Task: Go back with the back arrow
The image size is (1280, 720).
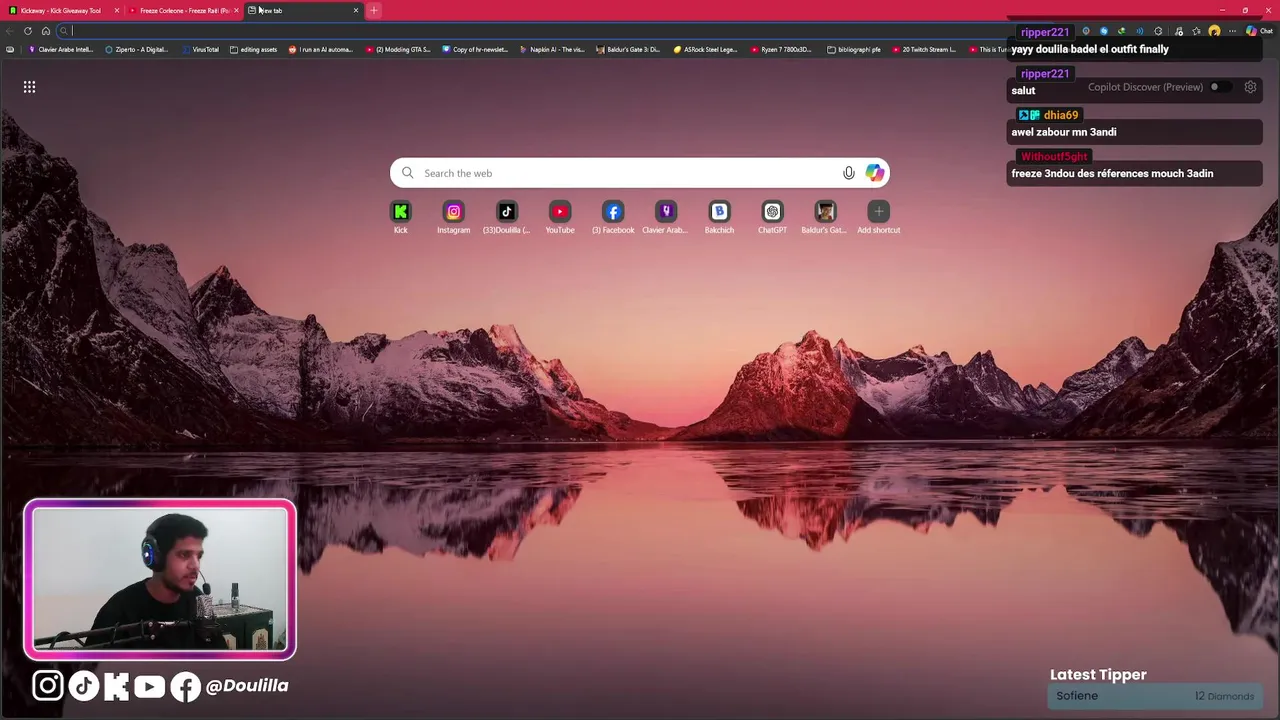Action: (10, 31)
